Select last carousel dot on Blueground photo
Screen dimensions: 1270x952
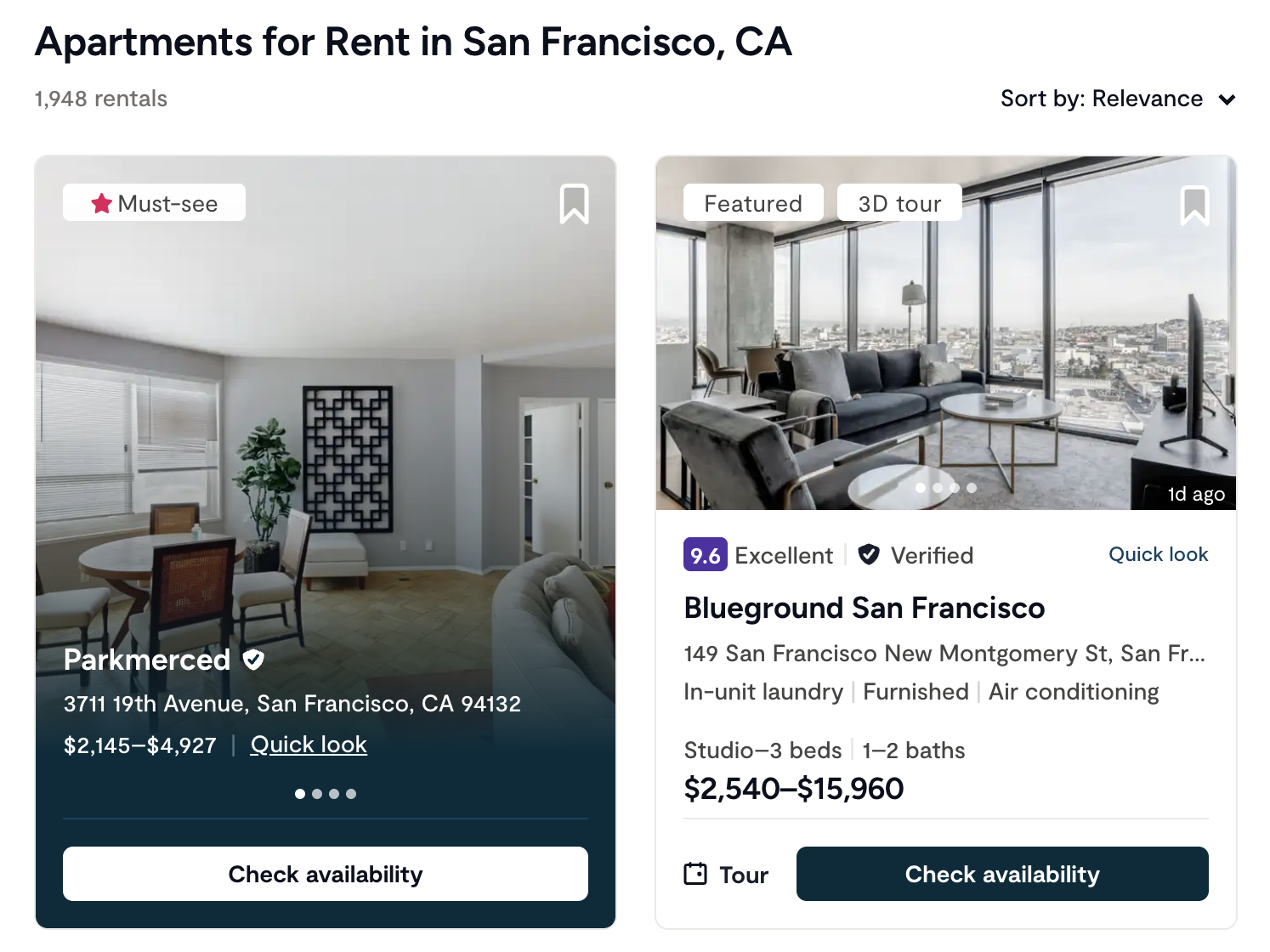coord(972,488)
